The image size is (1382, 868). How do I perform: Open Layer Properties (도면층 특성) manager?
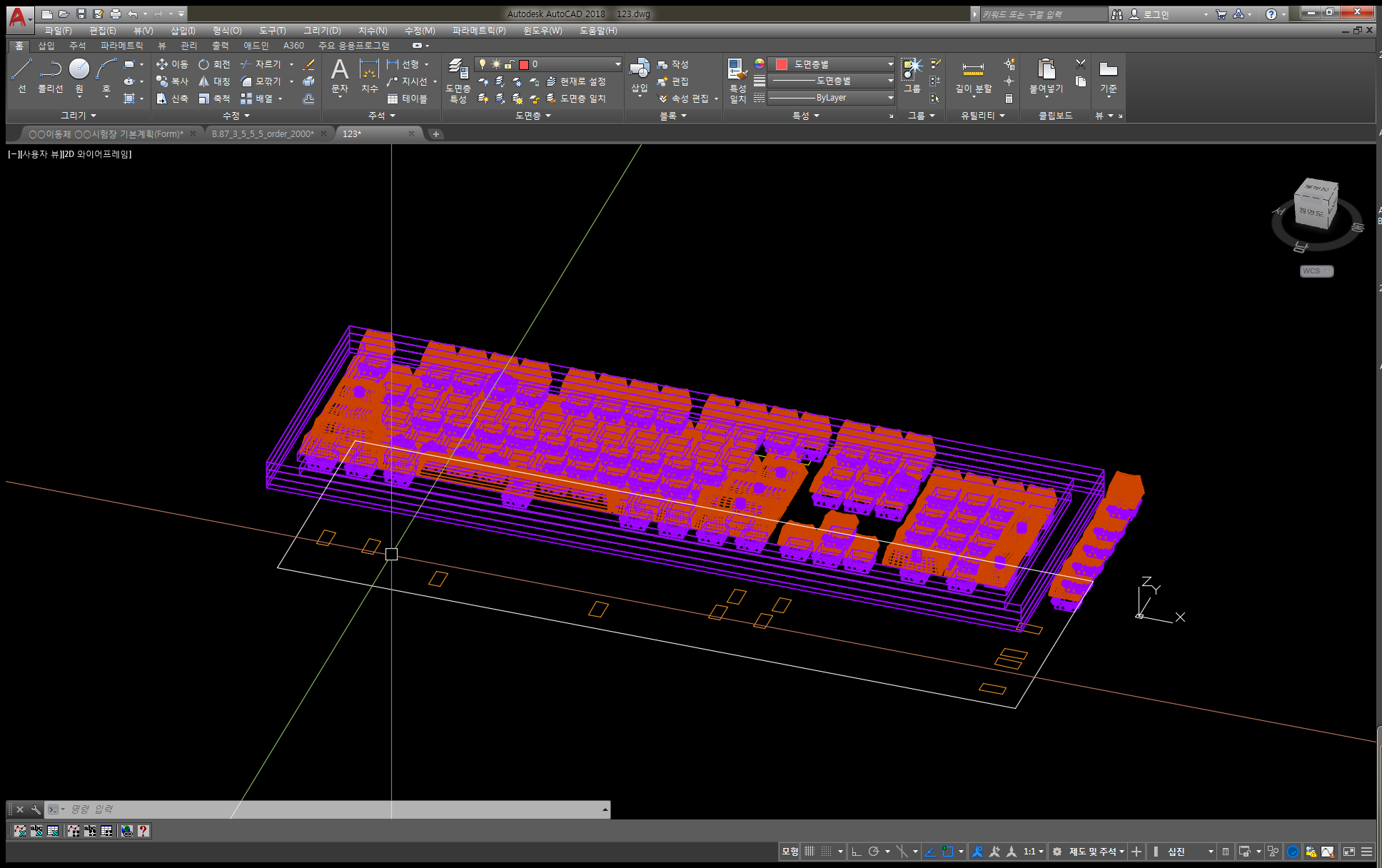[x=458, y=80]
